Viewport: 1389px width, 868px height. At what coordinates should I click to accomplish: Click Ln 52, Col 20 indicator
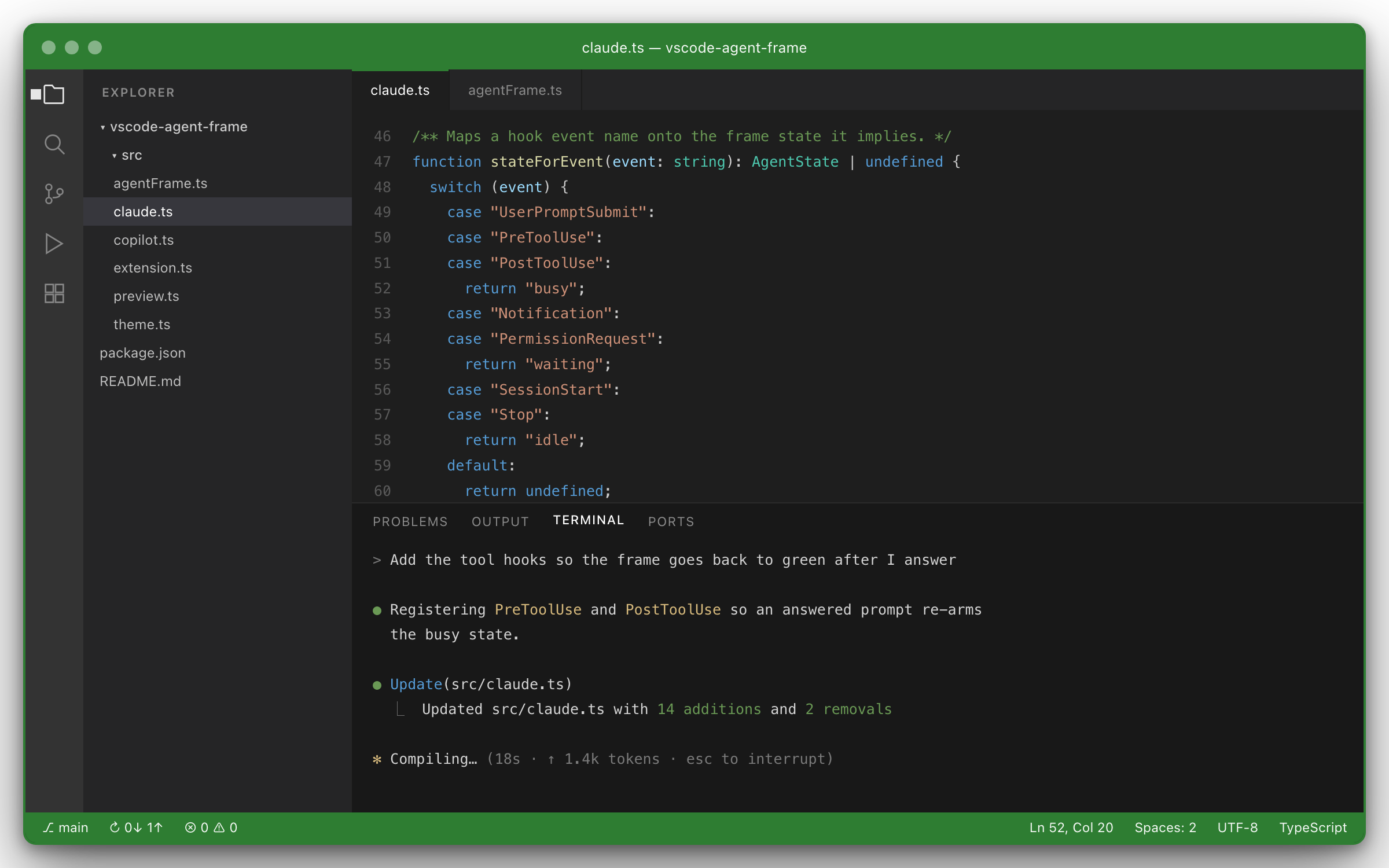pyautogui.click(x=1071, y=827)
